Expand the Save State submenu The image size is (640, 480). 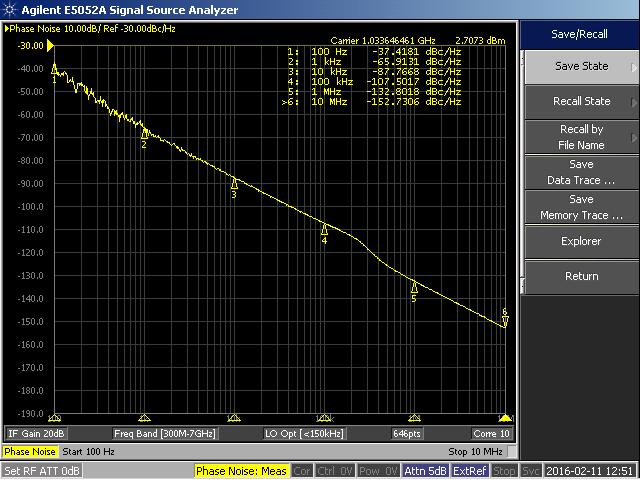[x=581, y=66]
